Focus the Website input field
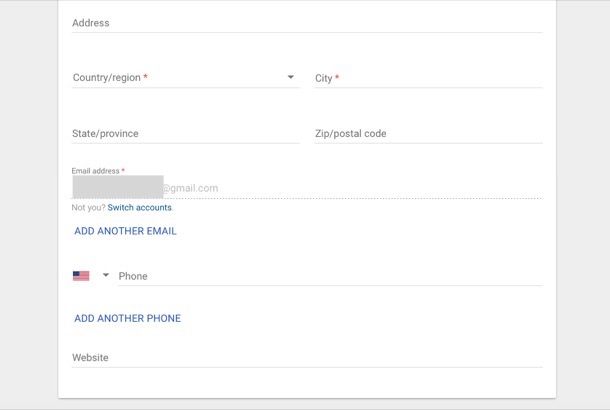This screenshot has height=410, width=610. [307, 357]
